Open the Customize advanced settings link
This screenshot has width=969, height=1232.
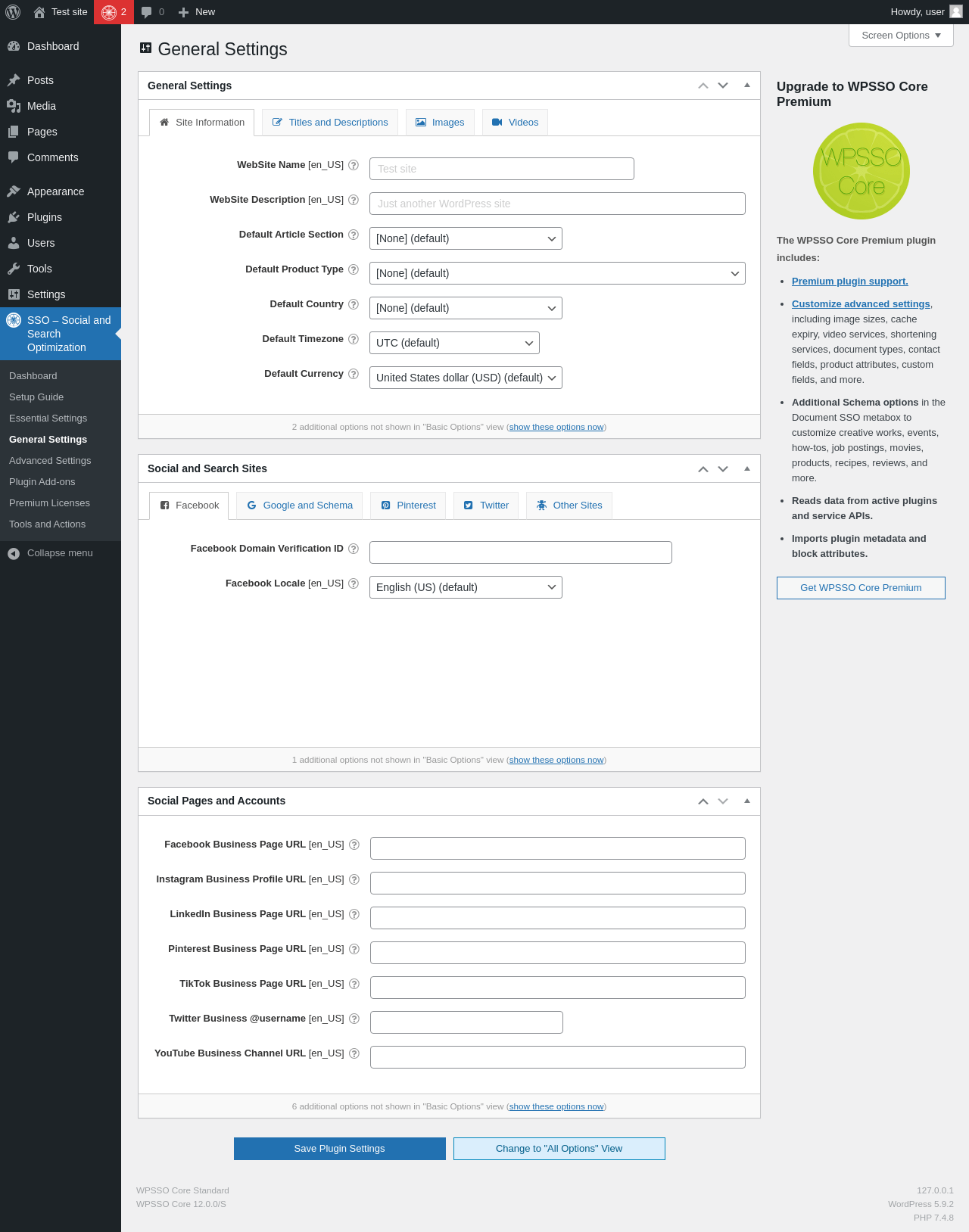point(861,304)
